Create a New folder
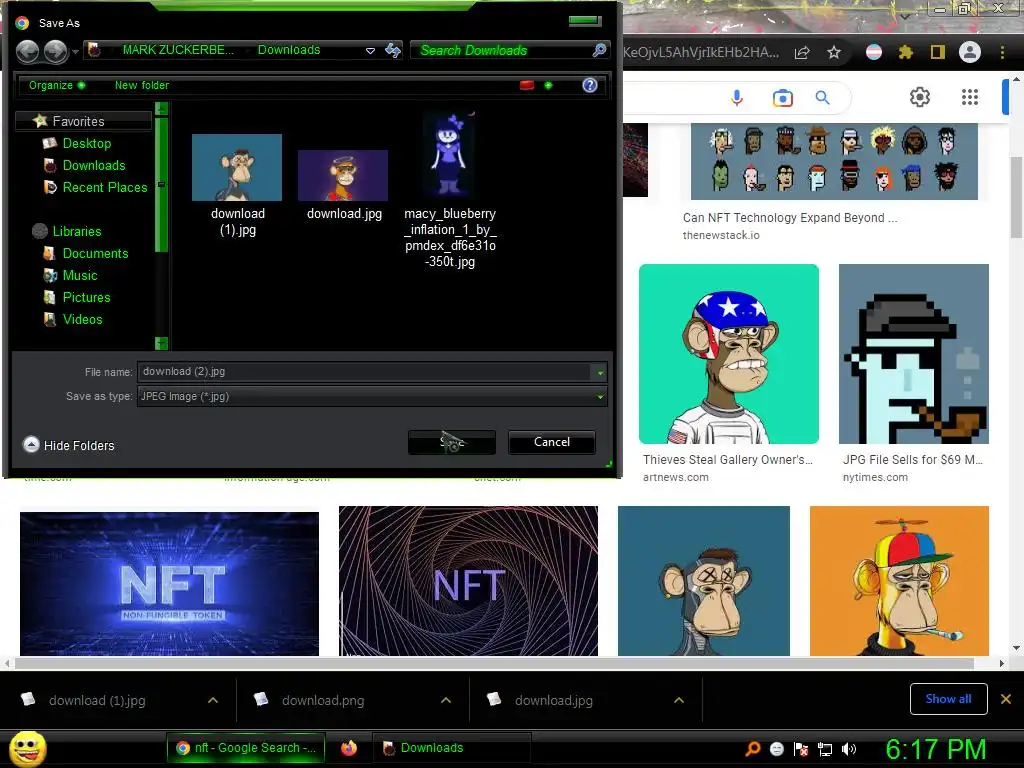Viewport: 1024px width, 768px height. (x=142, y=85)
